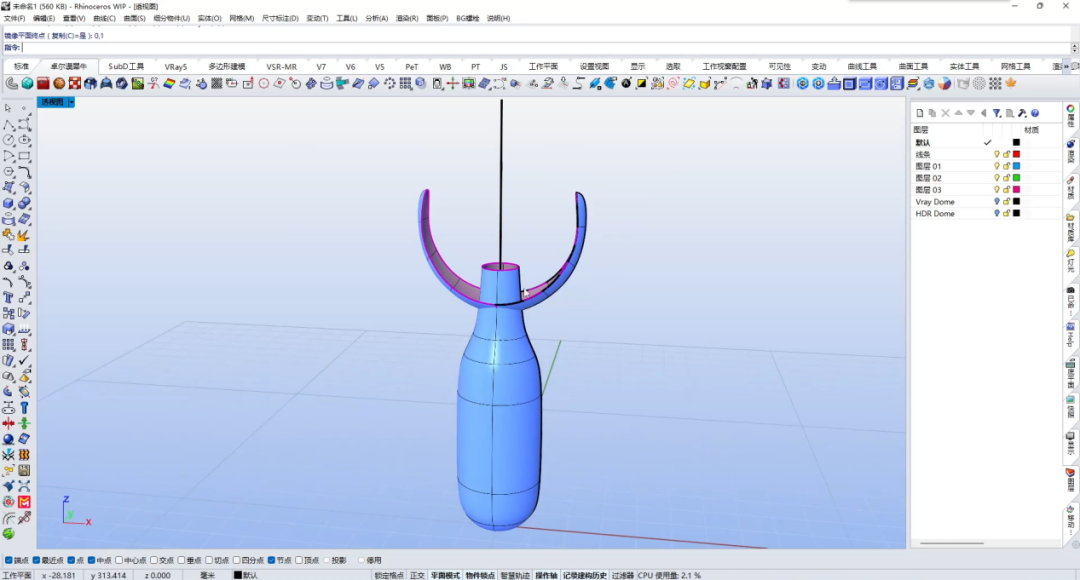
Task: Toggle 物件锁点 osnap button in the status bar
Action: click(x=480, y=575)
